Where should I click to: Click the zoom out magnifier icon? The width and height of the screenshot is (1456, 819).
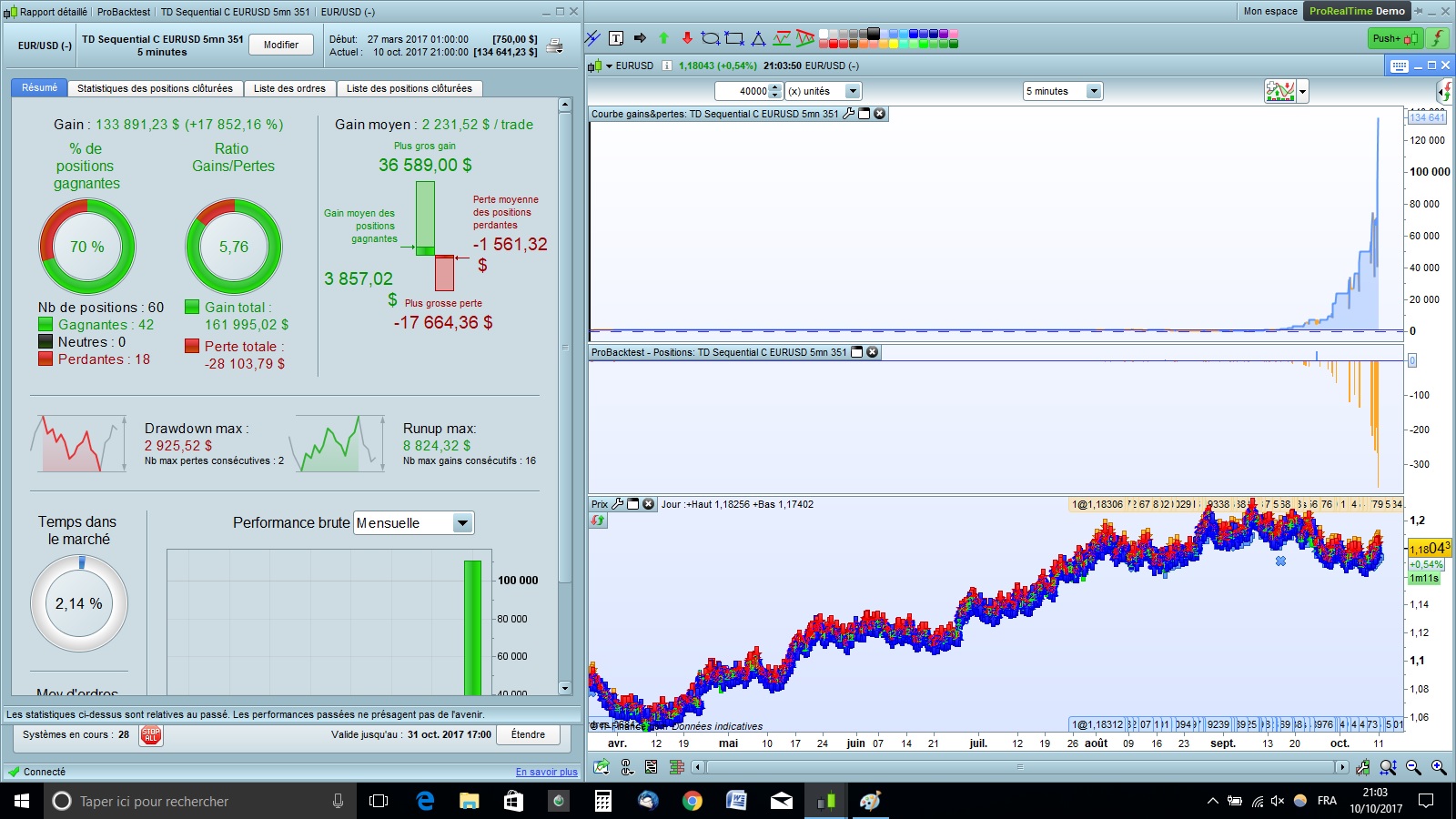point(1413,767)
